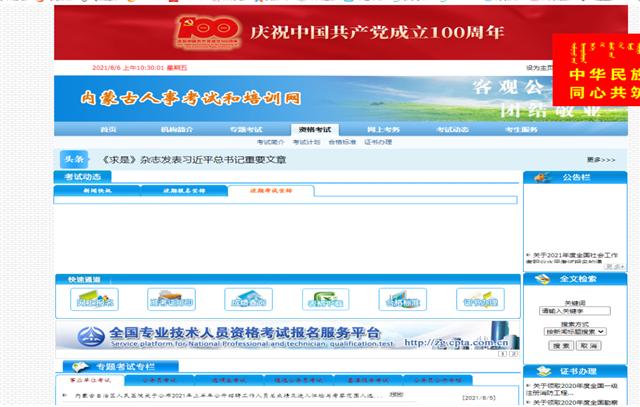Select the 新闻快讯 tab
Viewport: 640px width, 407px height.
point(97,190)
